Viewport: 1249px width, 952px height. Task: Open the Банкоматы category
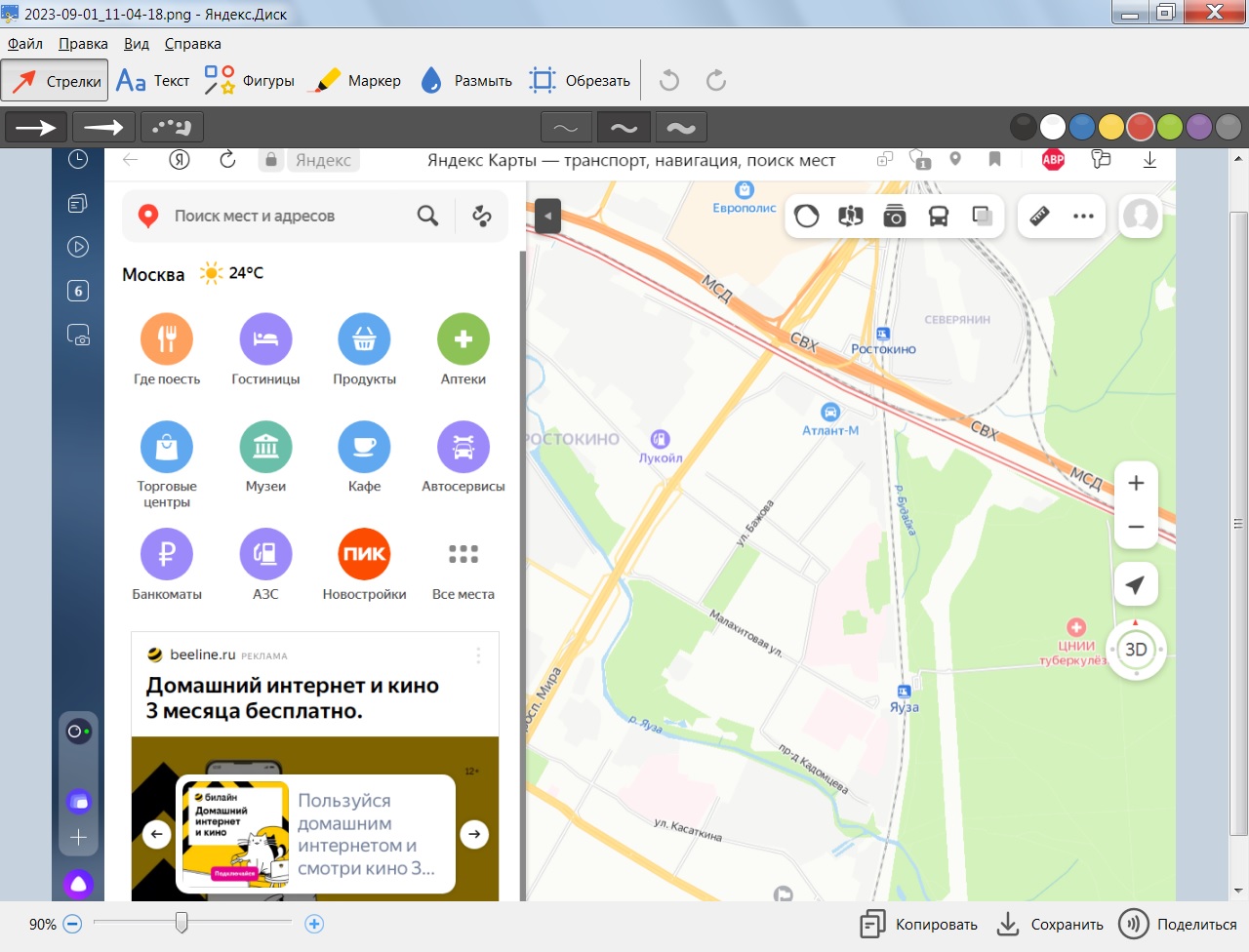167,565
